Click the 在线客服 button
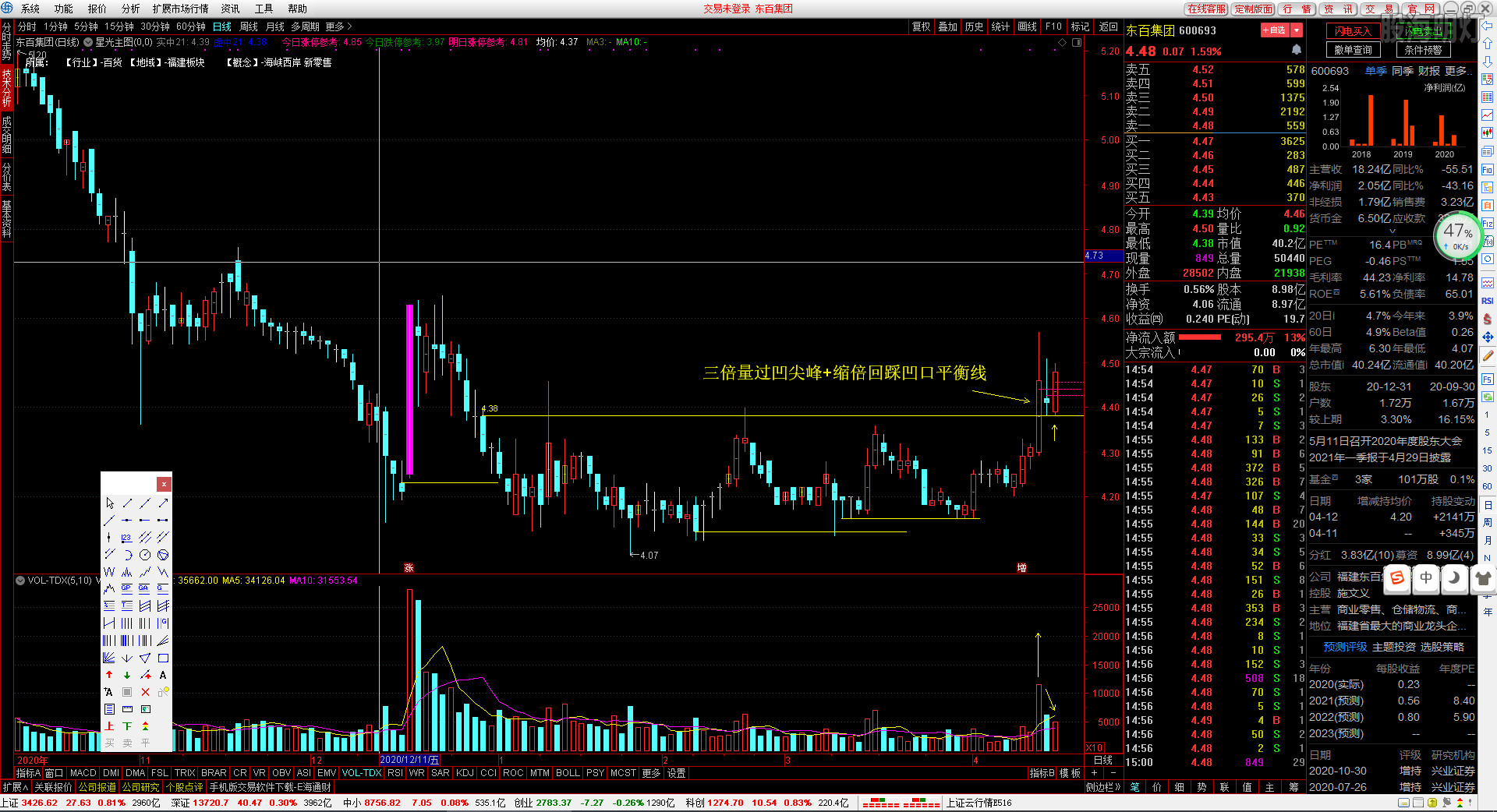This screenshot has width=1497, height=812. click(1206, 9)
